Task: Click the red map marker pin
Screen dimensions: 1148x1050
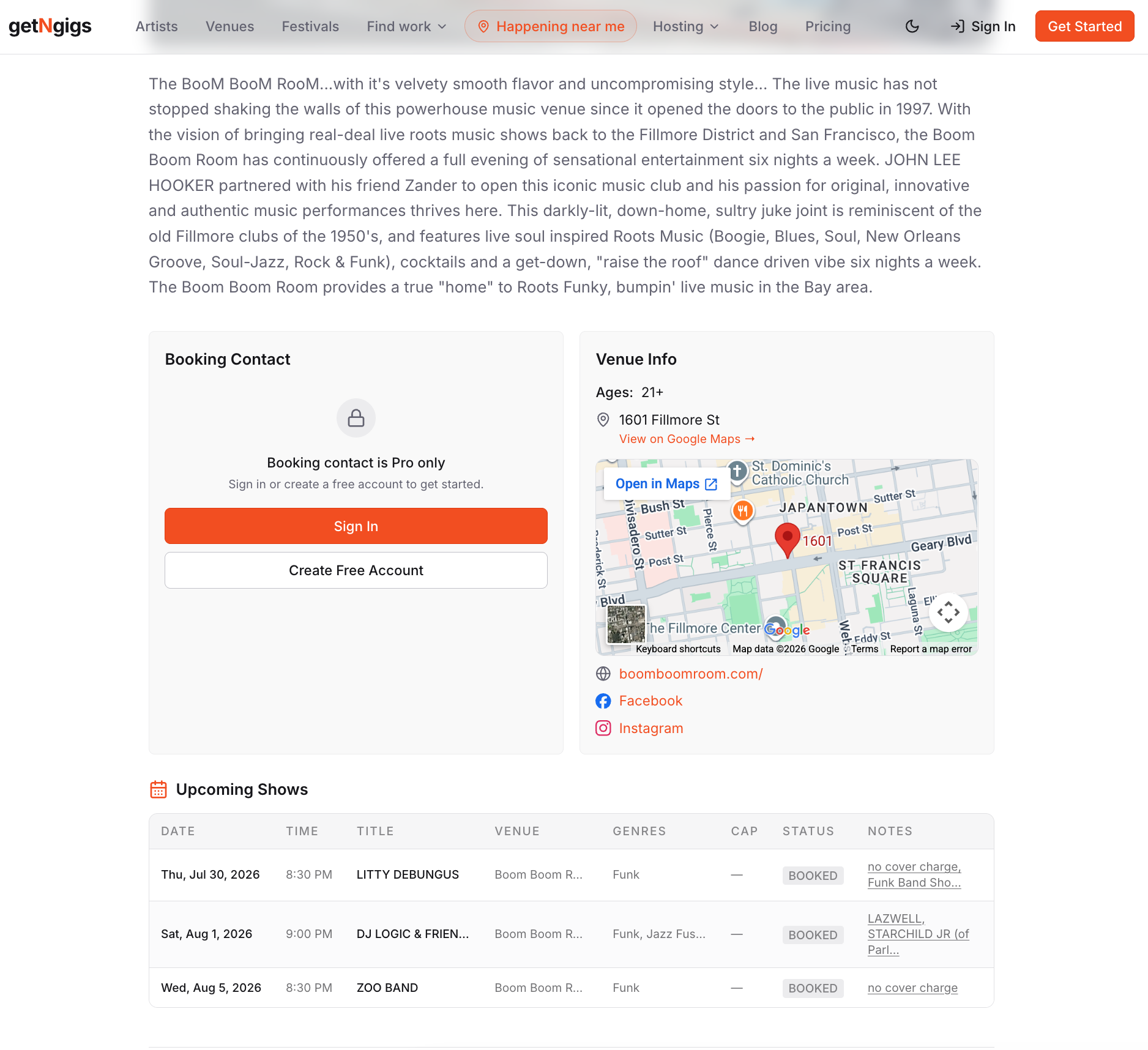Action: (788, 540)
